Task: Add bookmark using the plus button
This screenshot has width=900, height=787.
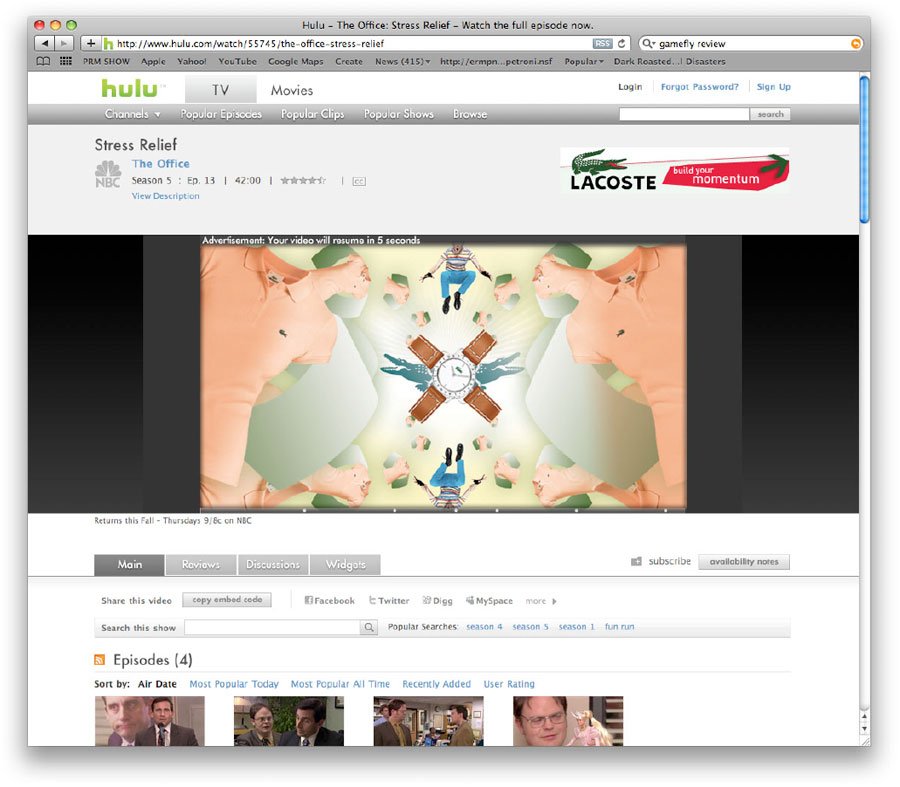Action: tap(90, 43)
